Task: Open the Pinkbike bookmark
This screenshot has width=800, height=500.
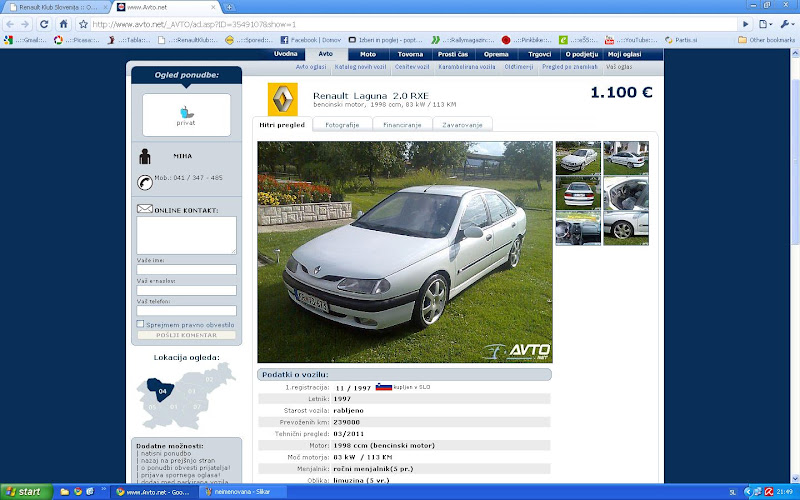Action: [527, 40]
